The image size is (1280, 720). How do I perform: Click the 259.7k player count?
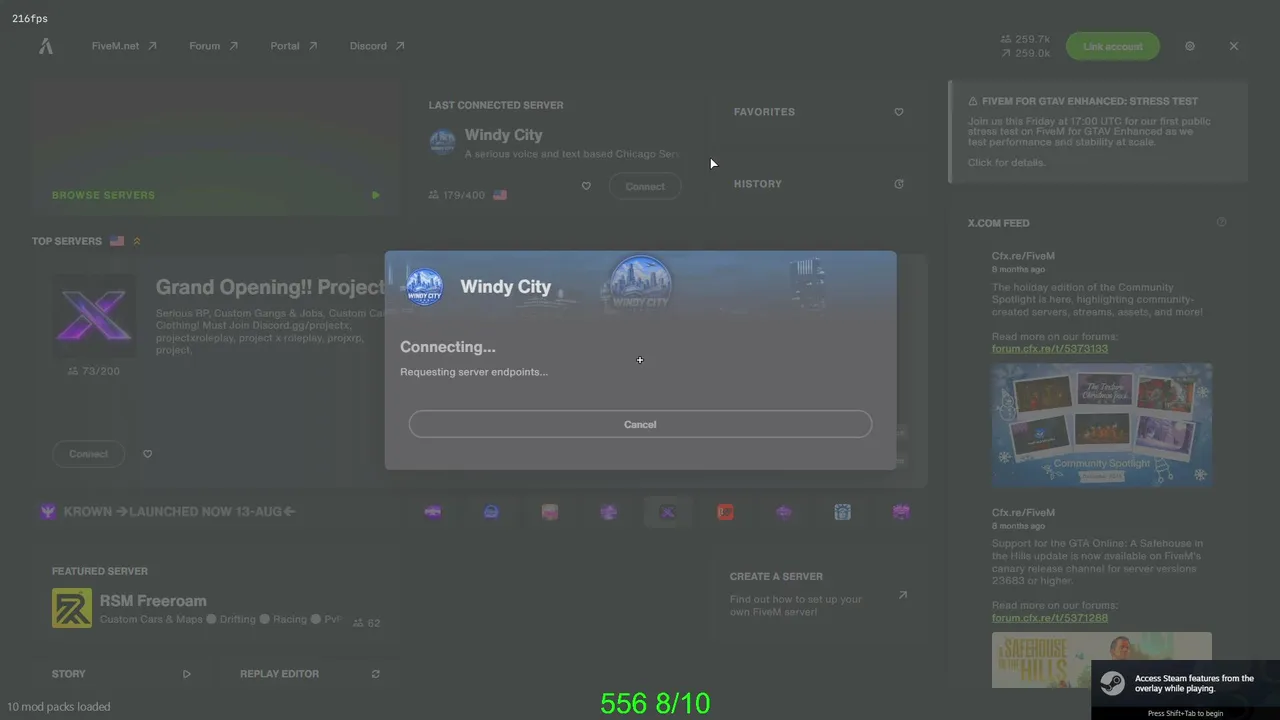tap(1025, 40)
